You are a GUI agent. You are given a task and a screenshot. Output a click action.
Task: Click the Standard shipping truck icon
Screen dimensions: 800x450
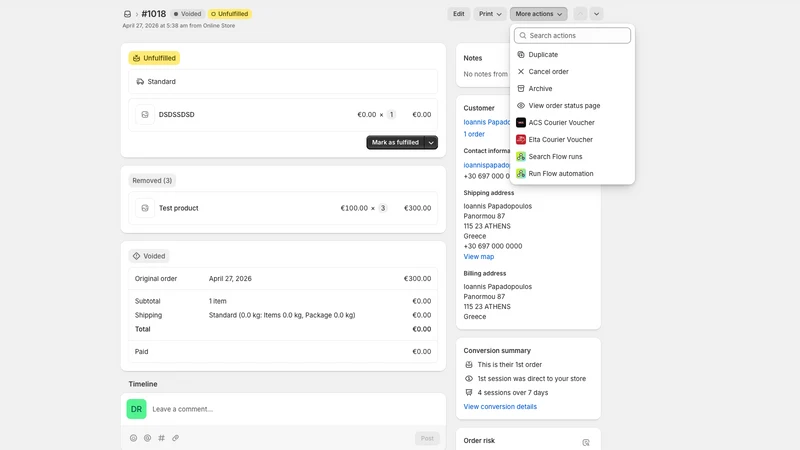point(140,82)
